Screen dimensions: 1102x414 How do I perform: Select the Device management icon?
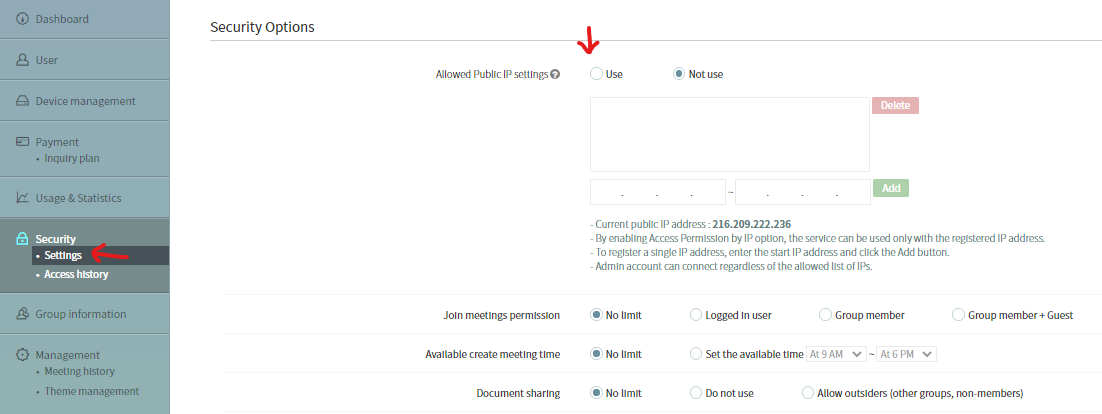point(22,101)
